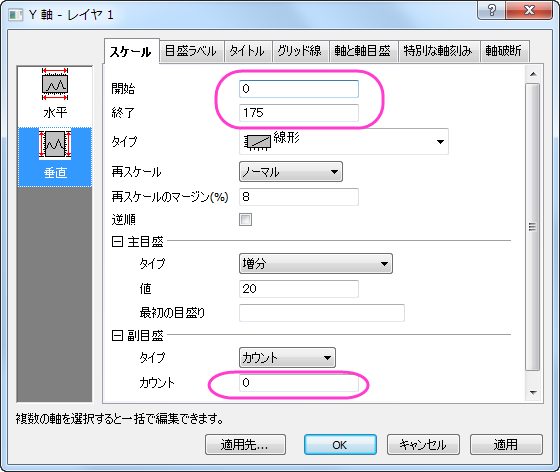
Task: Click the 副目盛 カウント input field
Action: pos(299,383)
